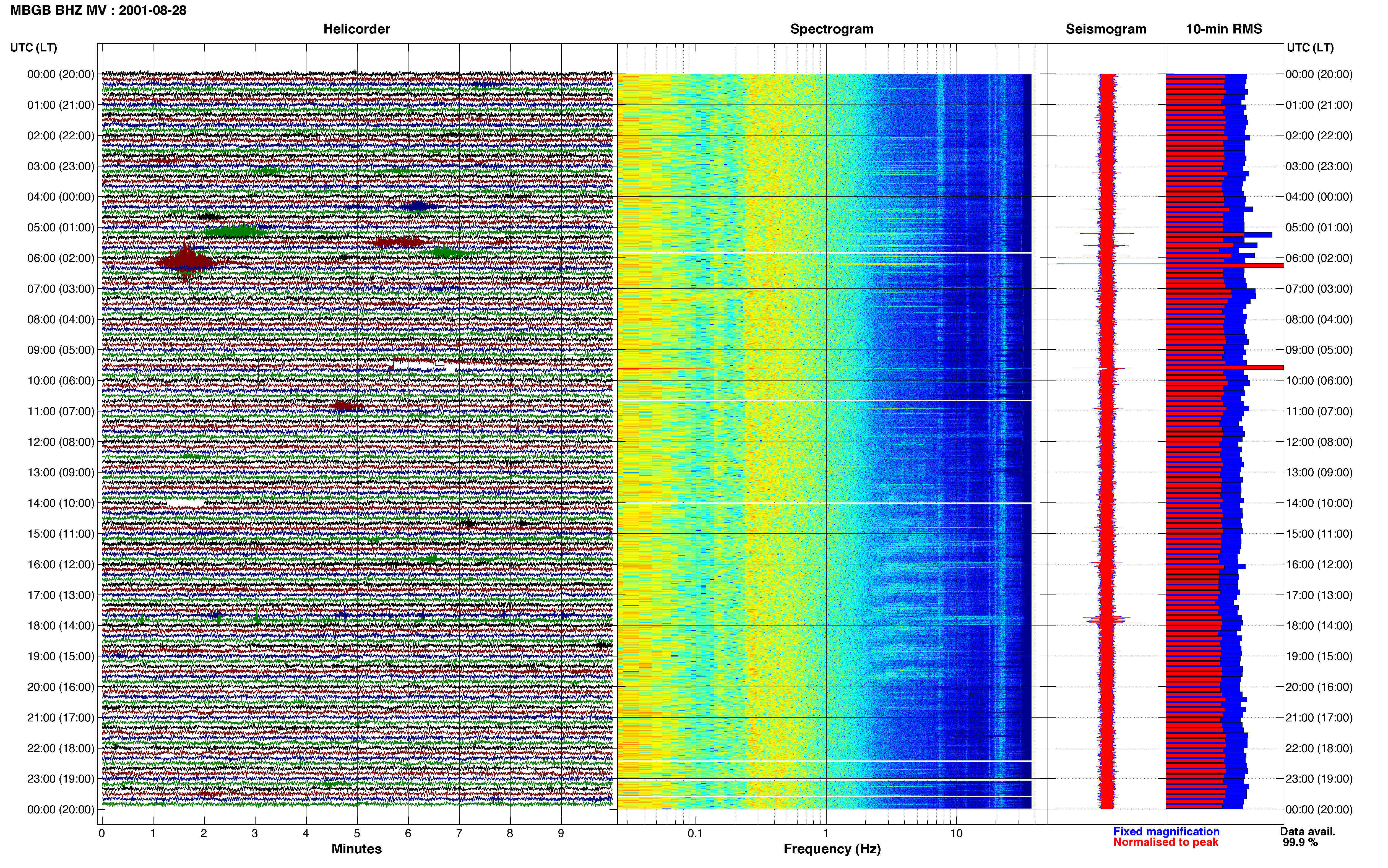Click '20:00 (16:00)' on the RMS panel time axis
This screenshot has width=1388, height=868.
[1319, 687]
